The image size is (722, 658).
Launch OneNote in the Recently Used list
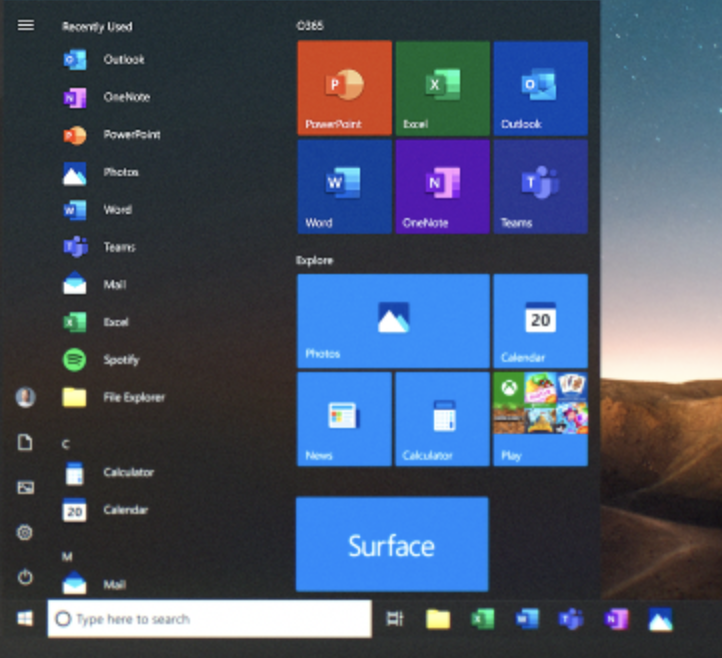(x=106, y=97)
